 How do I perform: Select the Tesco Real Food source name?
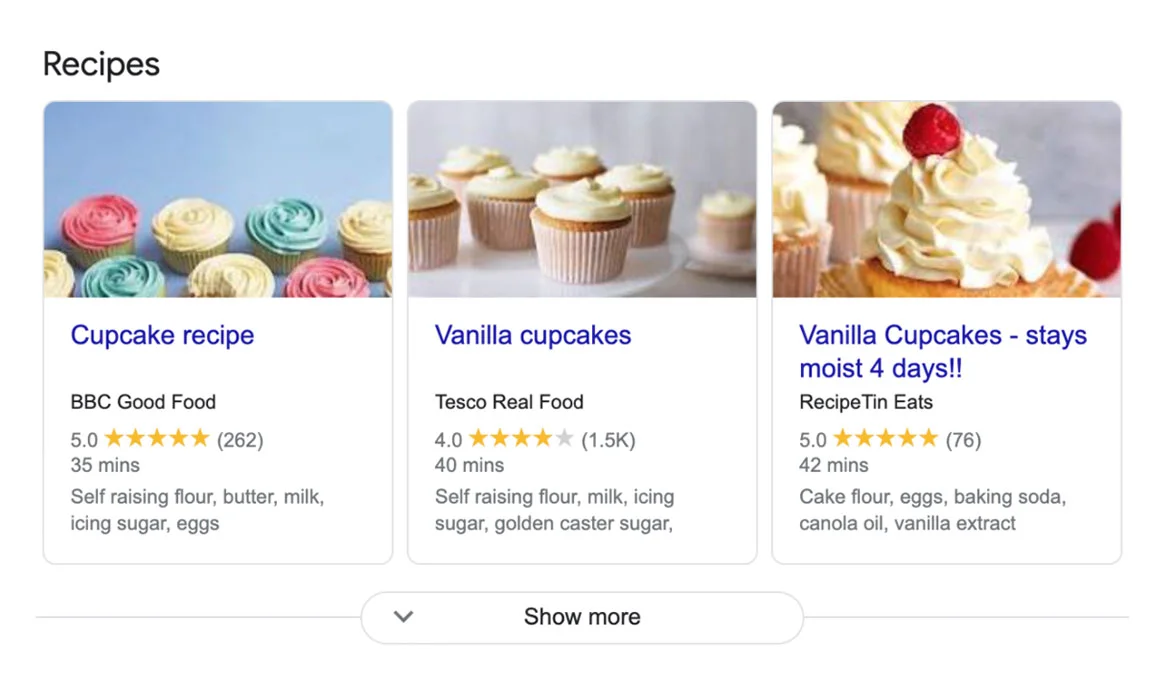pyautogui.click(x=509, y=402)
